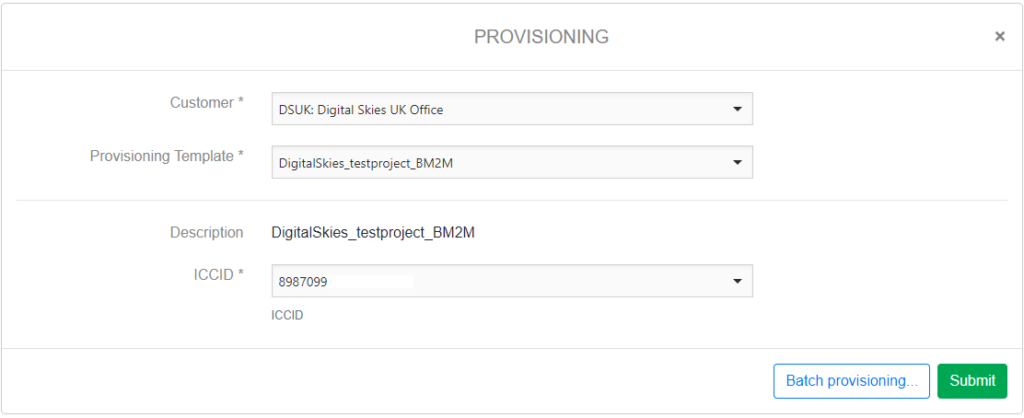This screenshot has width=1024, height=418.
Task: Click the 'Provisioning Template *' label
Action: 167,156
